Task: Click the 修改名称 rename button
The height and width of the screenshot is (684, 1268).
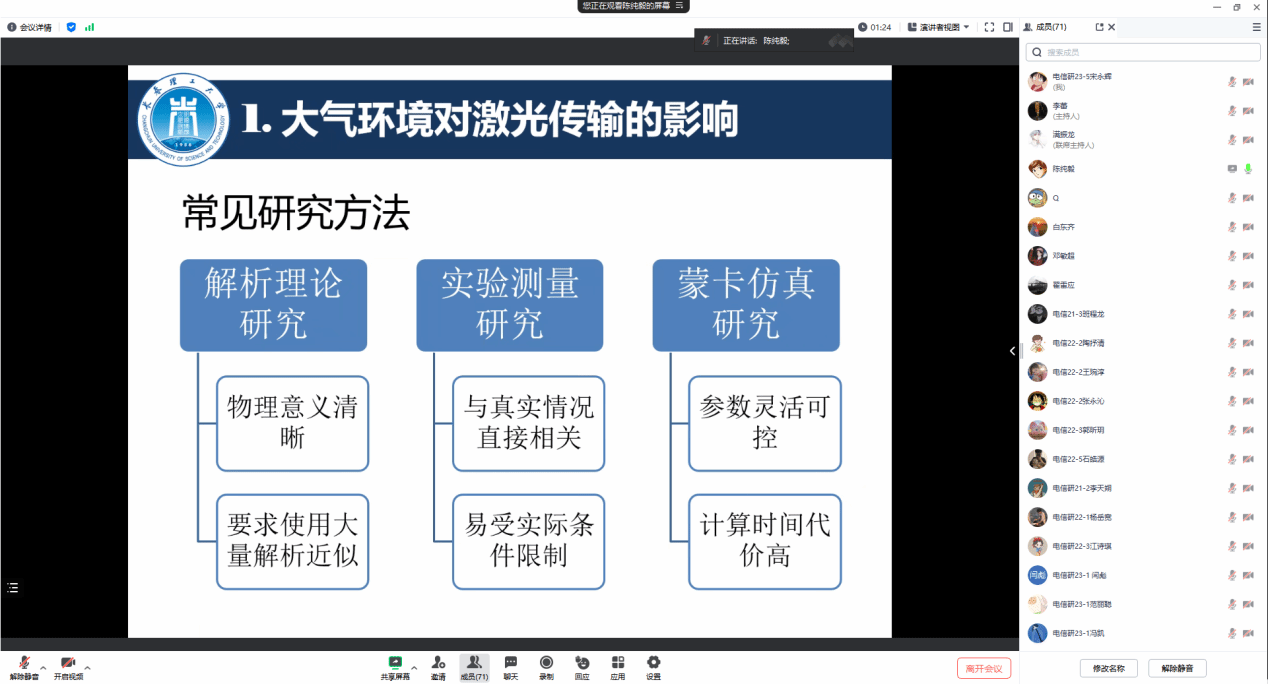Action: [x=1108, y=668]
